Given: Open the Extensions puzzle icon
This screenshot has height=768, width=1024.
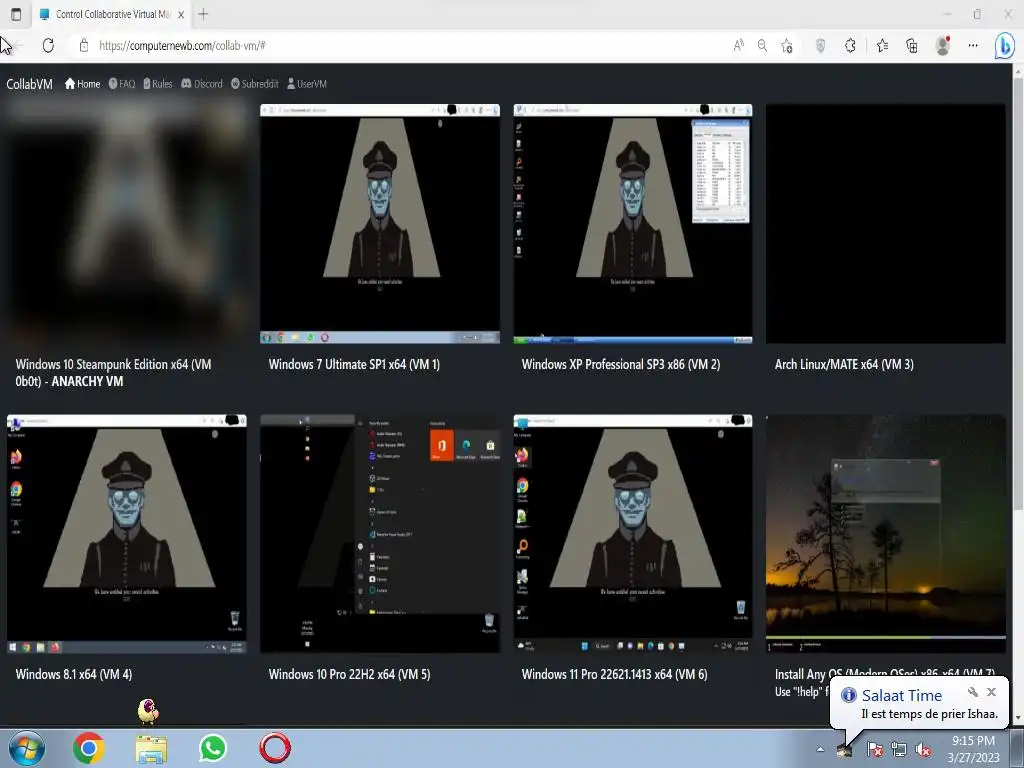Looking at the screenshot, I should [x=850, y=45].
